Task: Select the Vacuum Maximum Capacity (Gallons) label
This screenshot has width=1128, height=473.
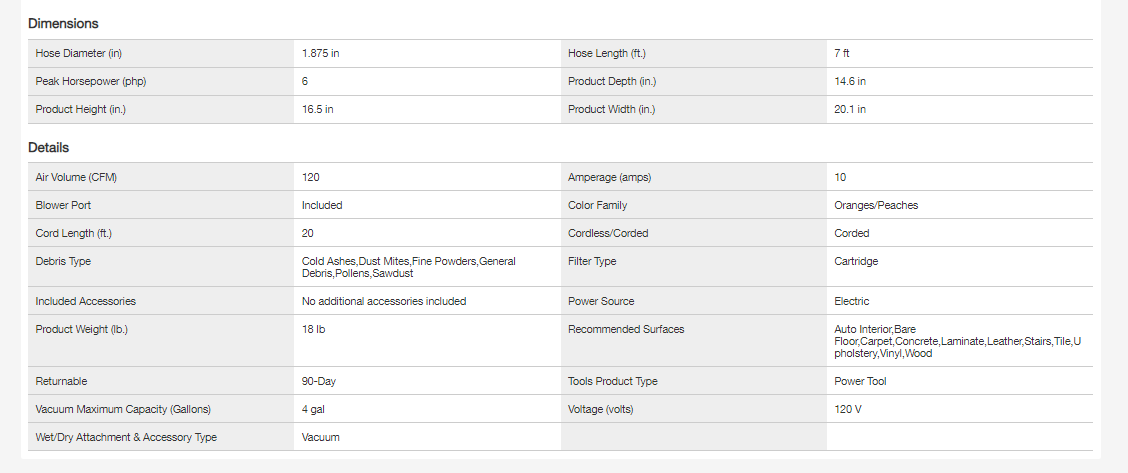Action: [123, 409]
